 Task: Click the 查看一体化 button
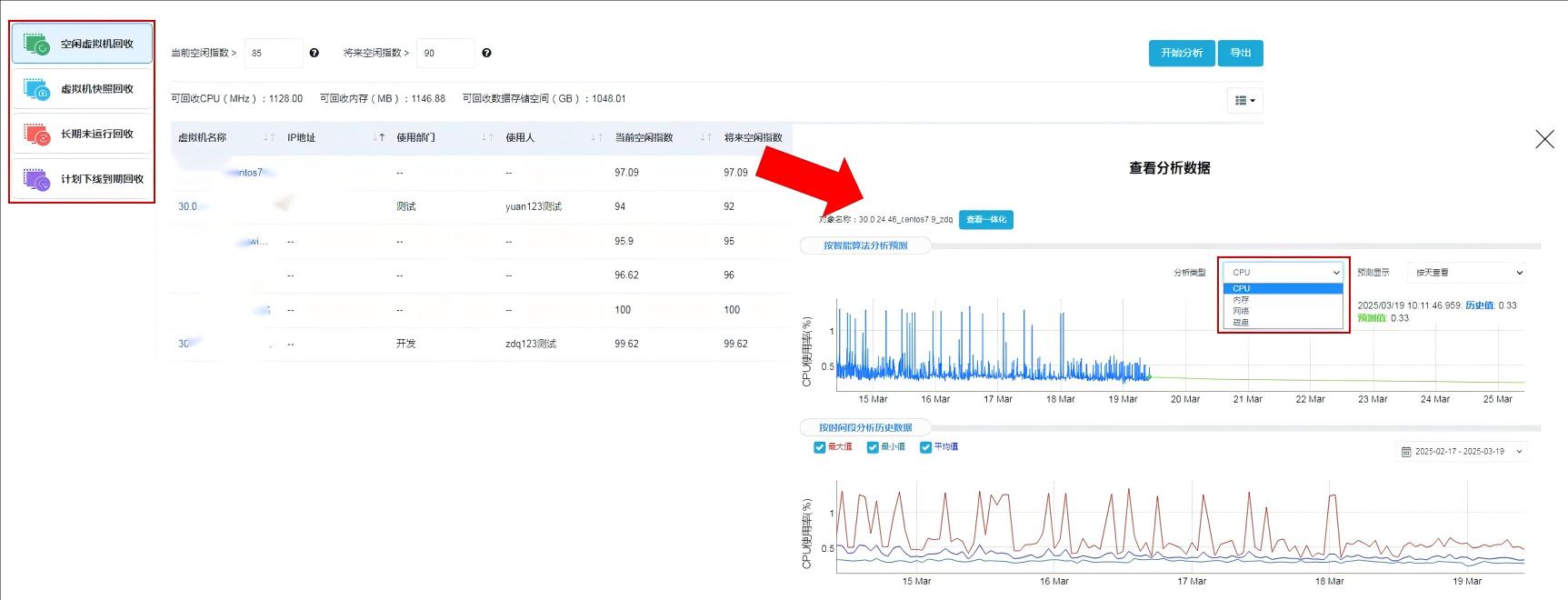pyautogui.click(x=986, y=220)
